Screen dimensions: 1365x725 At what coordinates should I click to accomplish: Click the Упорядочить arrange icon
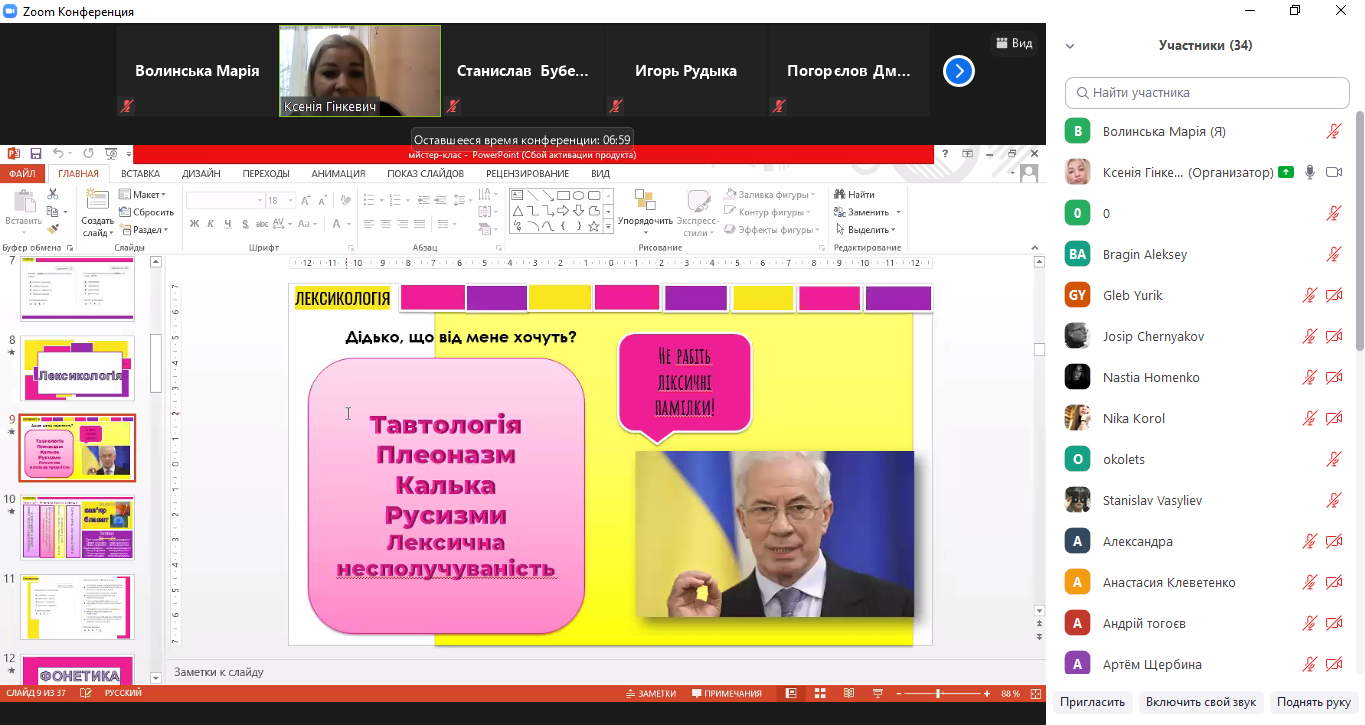pos(645,203)
